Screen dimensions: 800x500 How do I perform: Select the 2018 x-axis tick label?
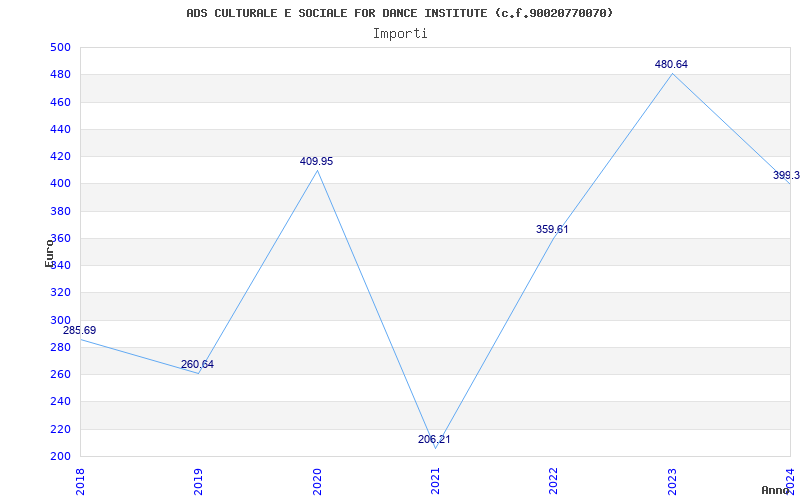(80, 481)
